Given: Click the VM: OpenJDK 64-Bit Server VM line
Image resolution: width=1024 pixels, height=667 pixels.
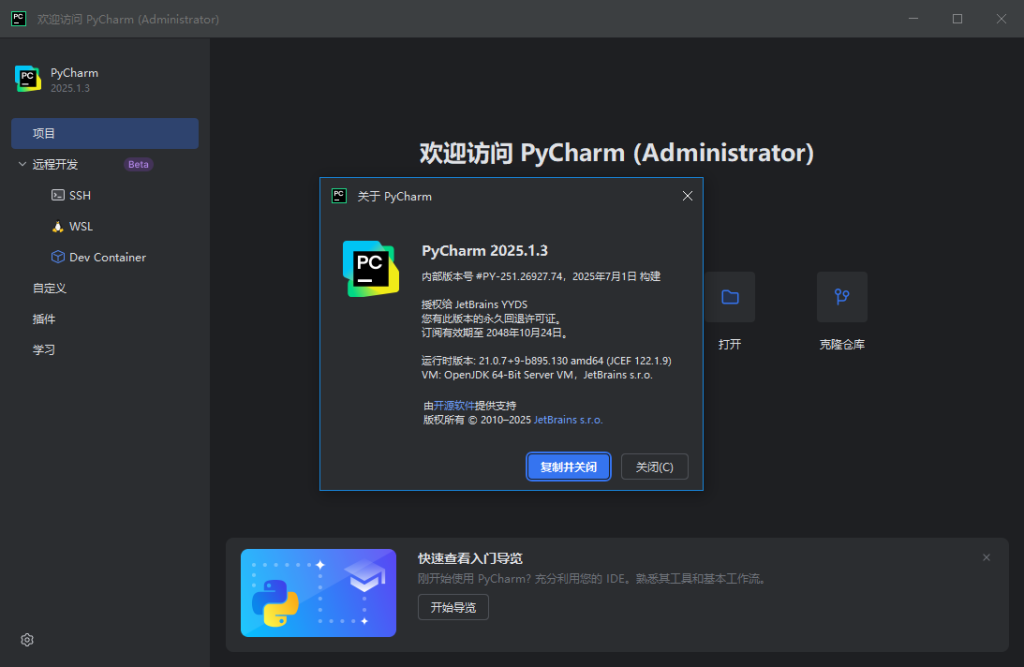Looking at the screenshot, I should [x=537, y=375].
